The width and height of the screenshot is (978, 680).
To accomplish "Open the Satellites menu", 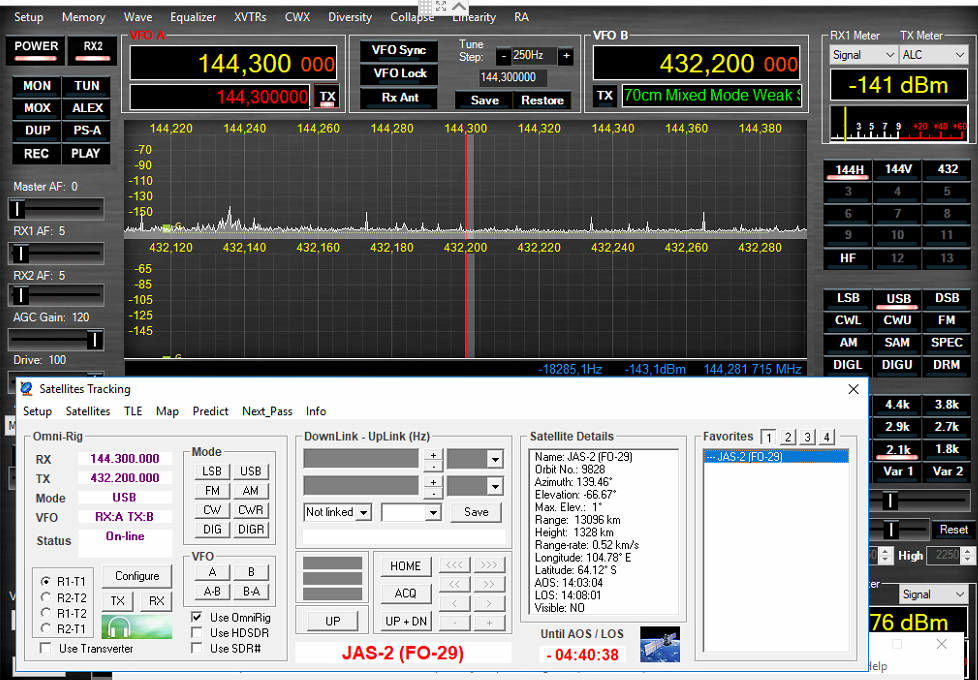I will [88, 411].
